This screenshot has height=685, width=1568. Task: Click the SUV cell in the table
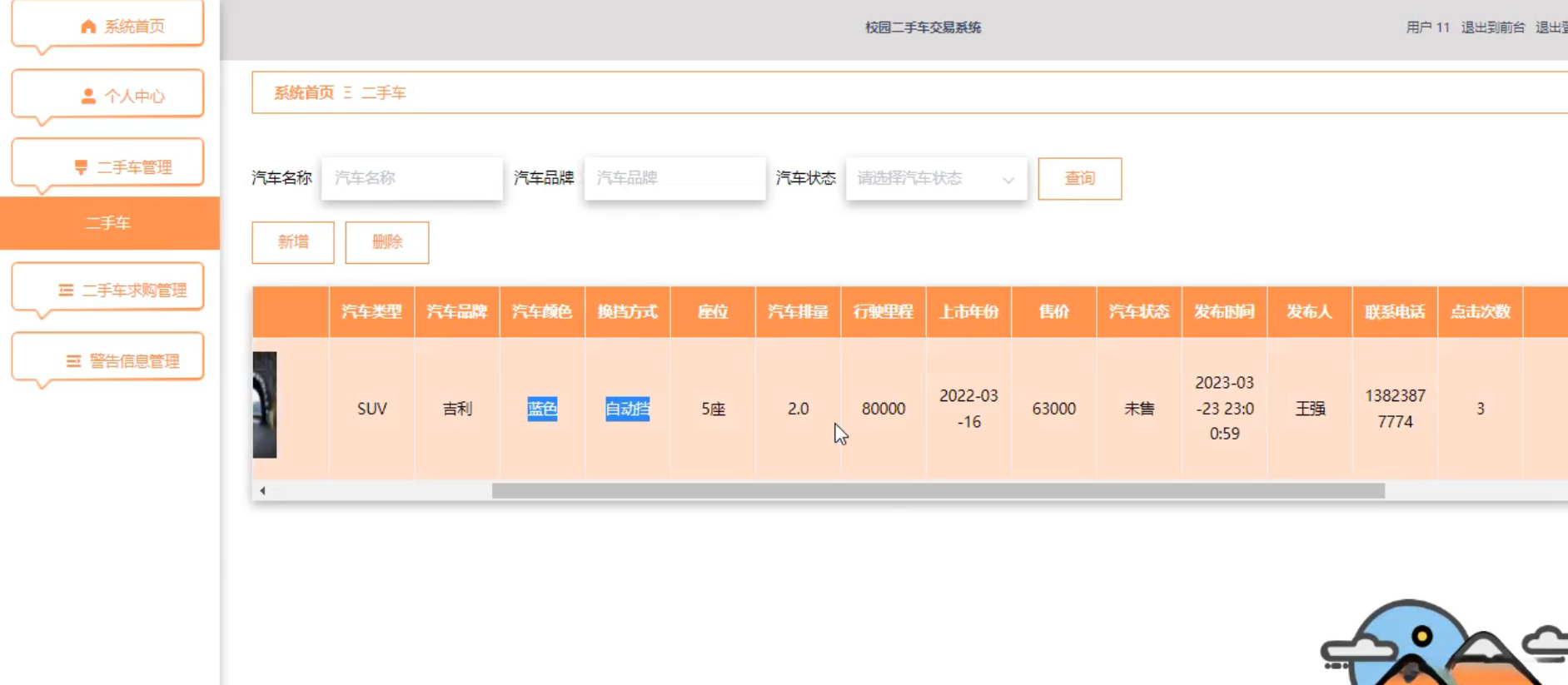[x=372, y=409]
